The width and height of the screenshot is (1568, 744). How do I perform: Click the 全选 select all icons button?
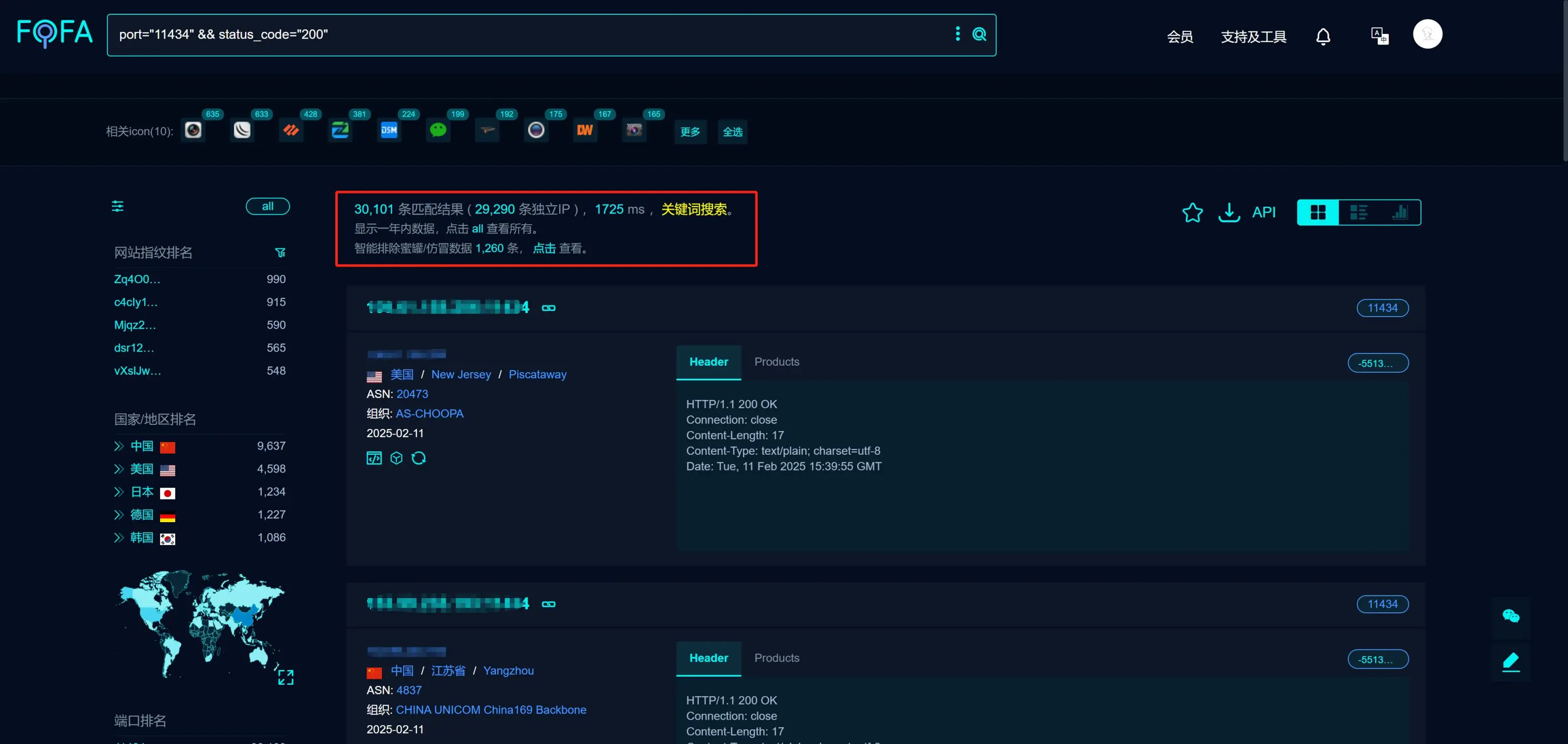click(732, 132)
